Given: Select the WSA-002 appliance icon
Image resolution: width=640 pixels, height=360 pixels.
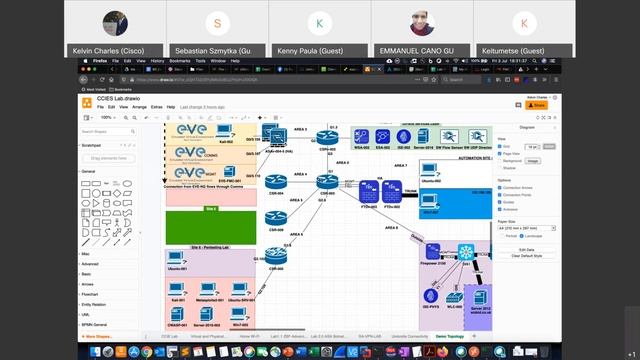Looking at the screenshot, I should point(361,136).
